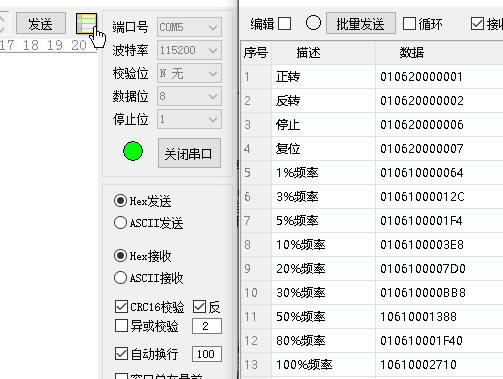Open the 校验位 dropdown

pyautogui.click(x=189, y=73)
